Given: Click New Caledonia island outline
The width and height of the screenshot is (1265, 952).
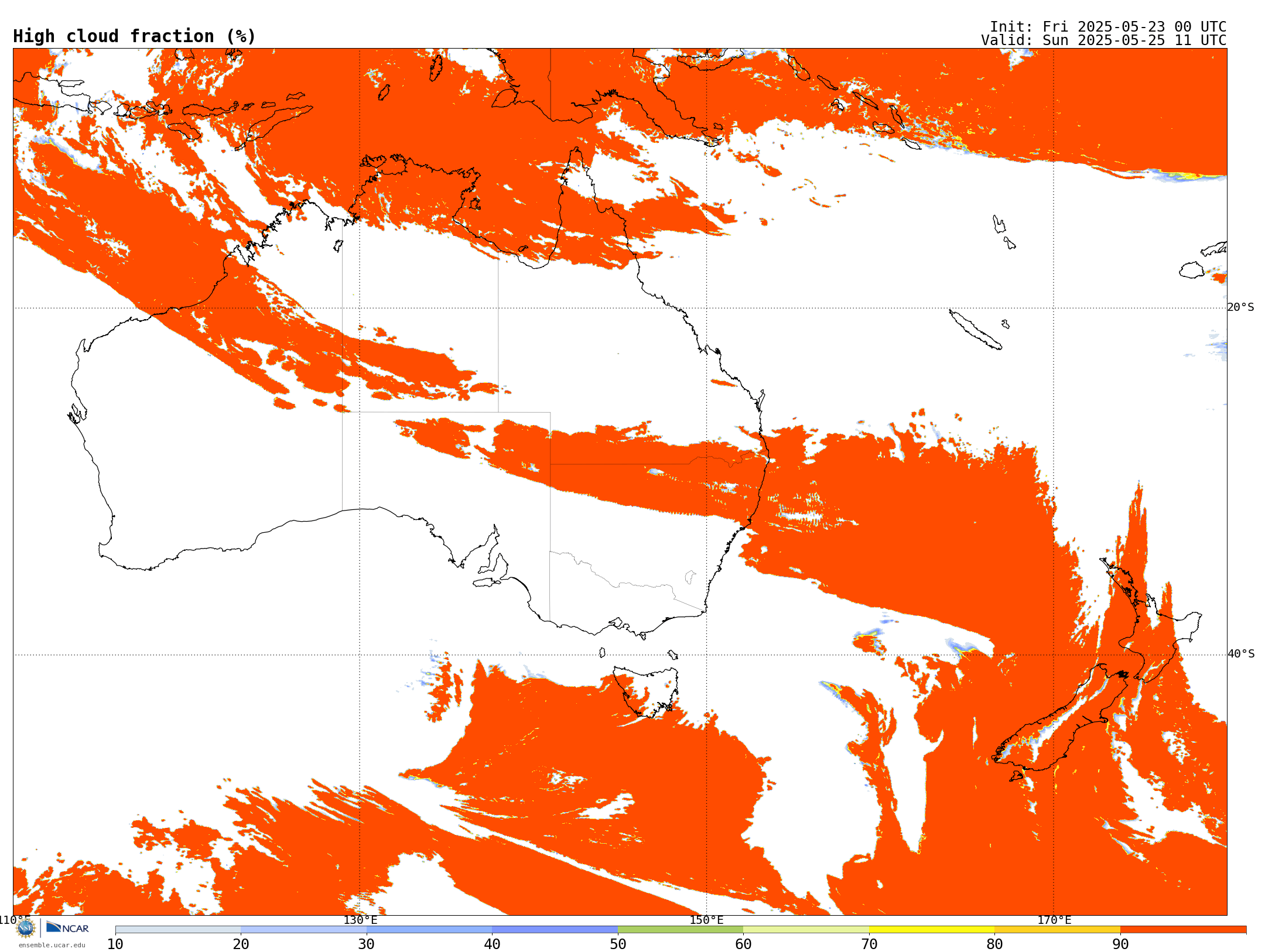Looking at the screenshot, I should pos(975,330).
